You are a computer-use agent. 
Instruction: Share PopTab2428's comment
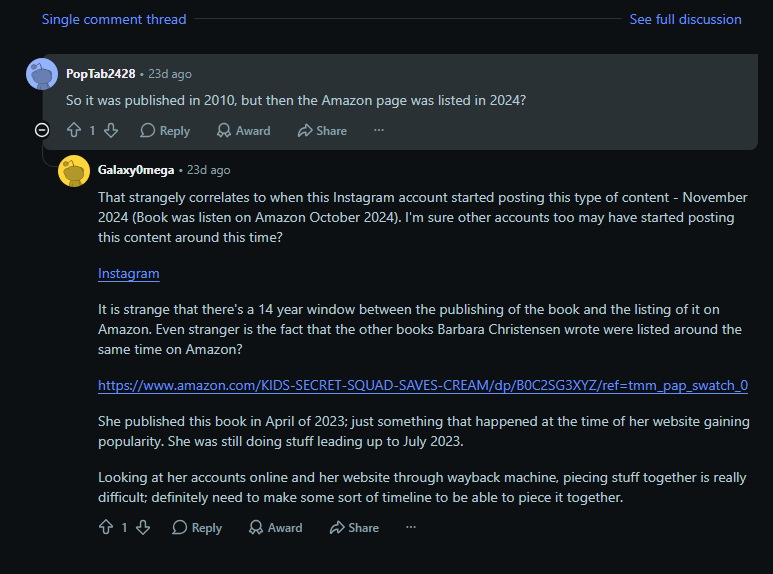point(322,130)
